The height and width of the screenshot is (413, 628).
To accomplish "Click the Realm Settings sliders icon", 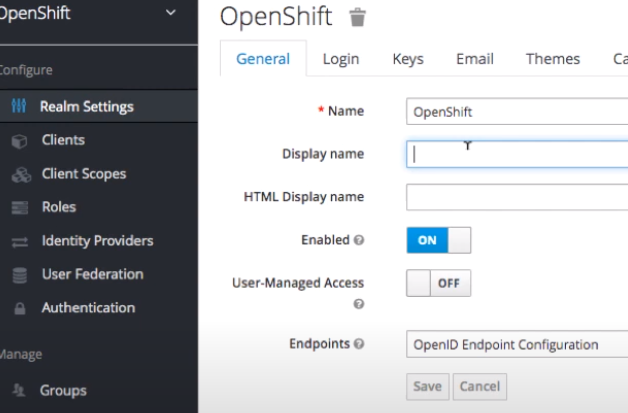I will [x=19, y=106].
